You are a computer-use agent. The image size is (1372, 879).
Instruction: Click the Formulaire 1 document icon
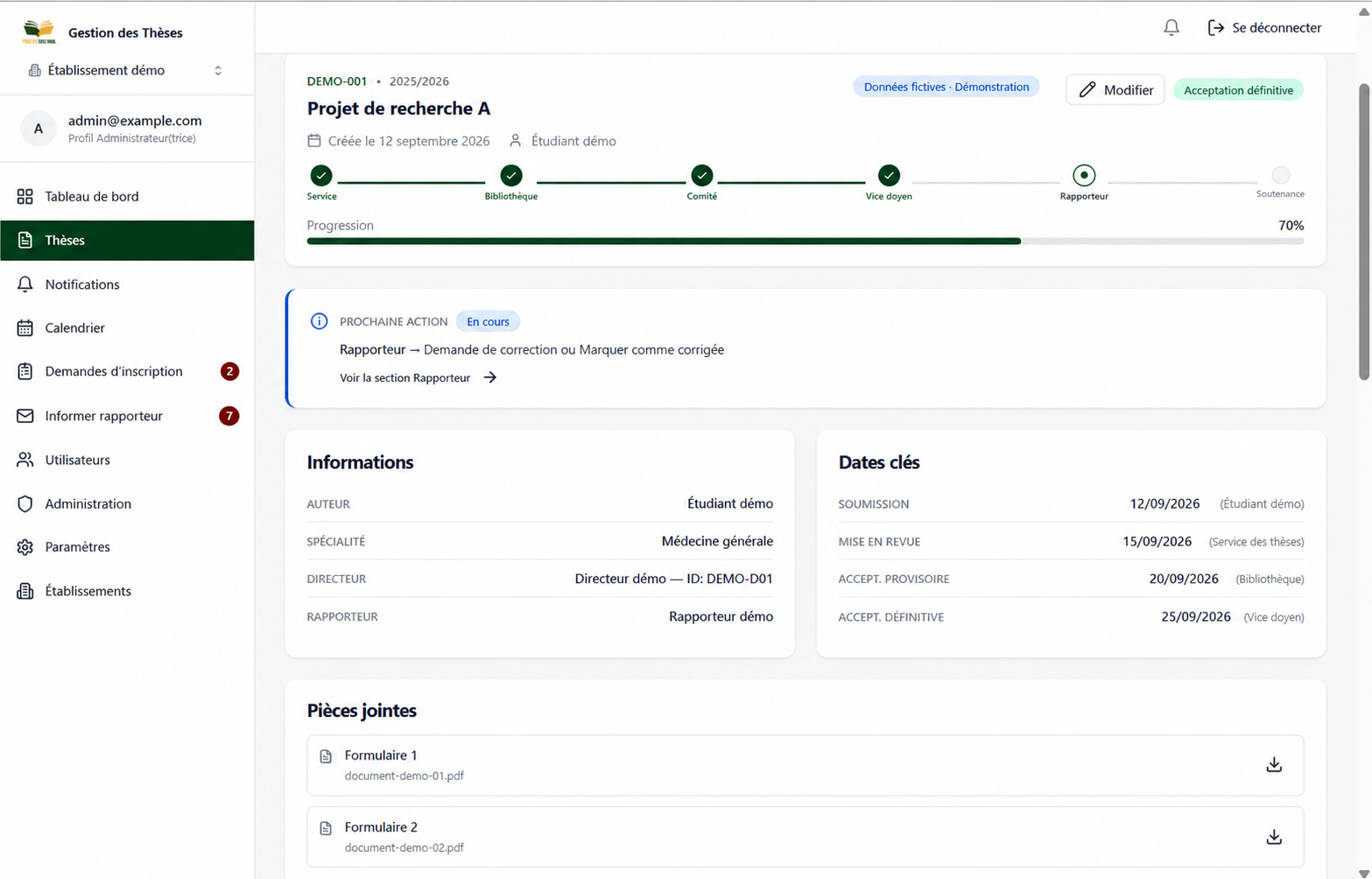pos(326,756)
